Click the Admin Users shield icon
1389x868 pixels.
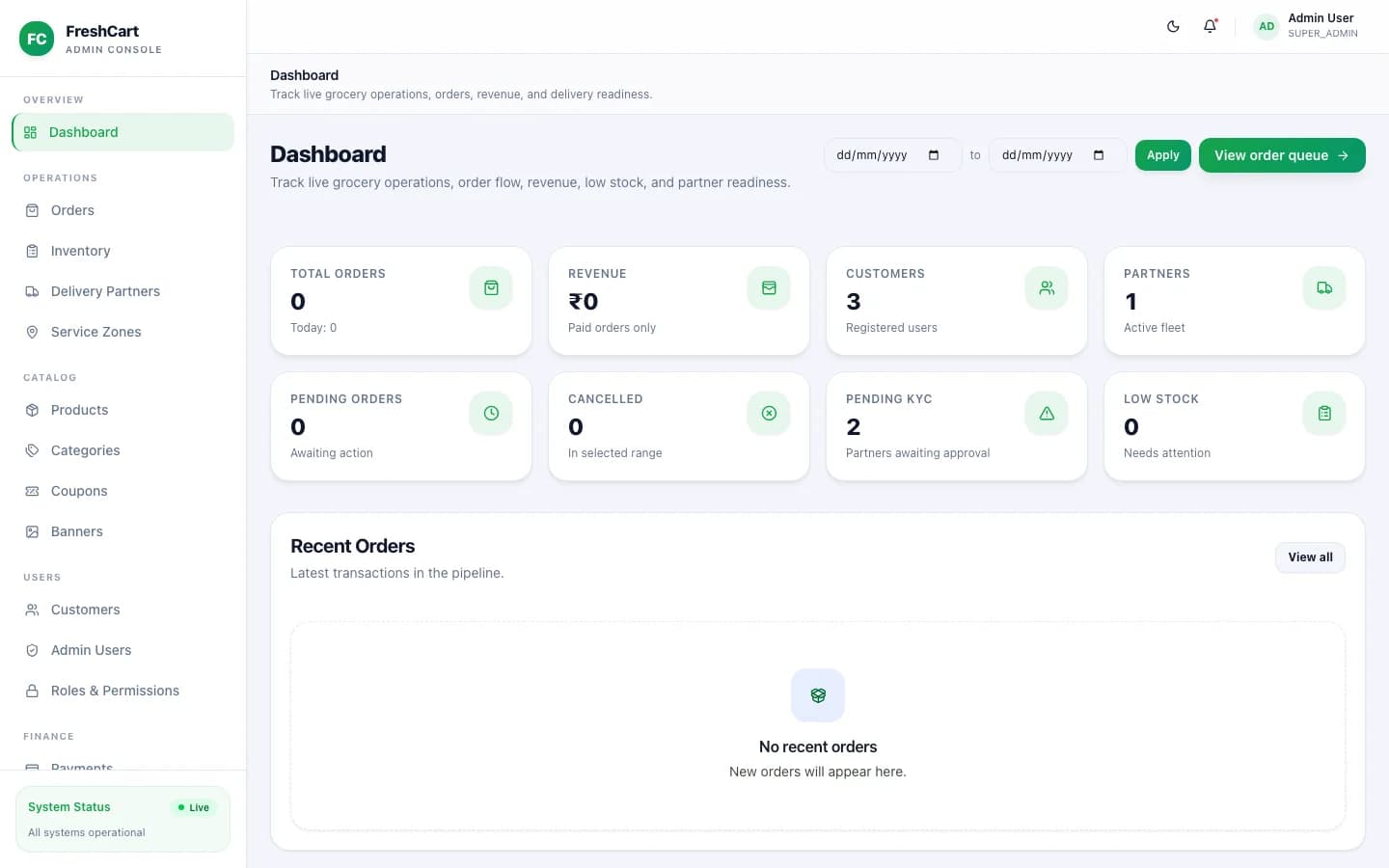pos(32,650)
